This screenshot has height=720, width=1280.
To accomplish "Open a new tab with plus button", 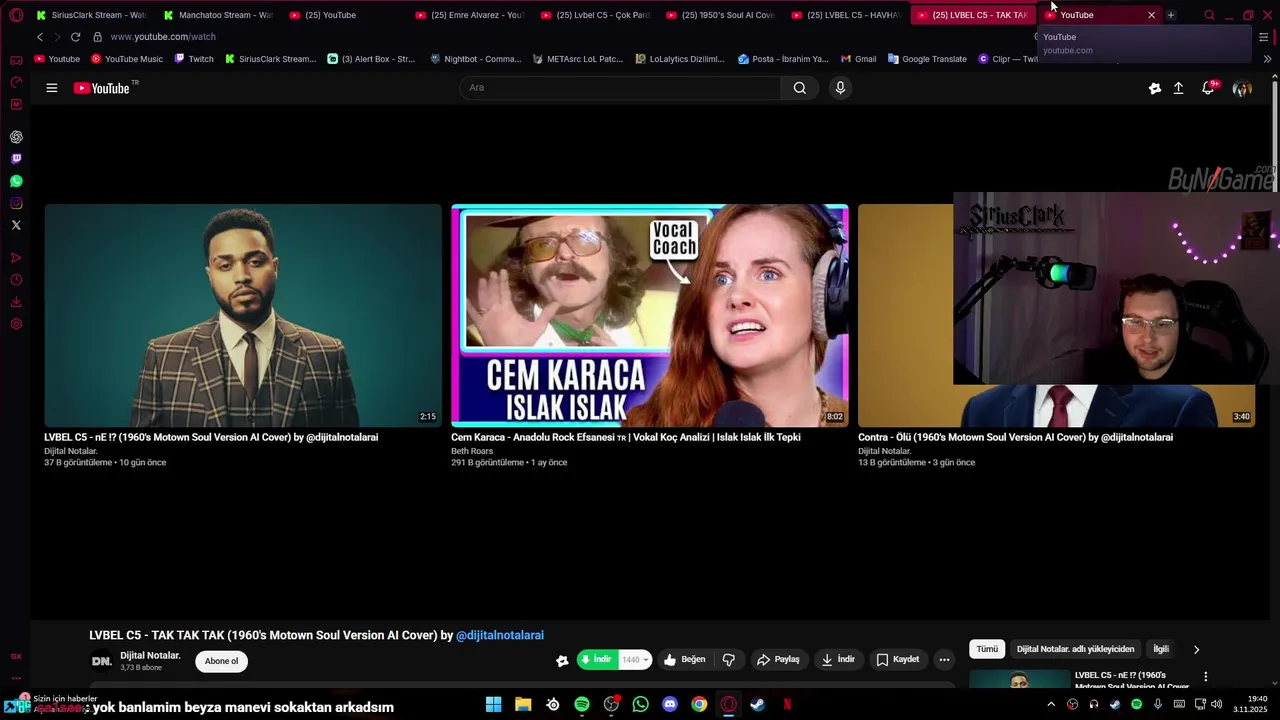I will pyautogui.click(x=1171, y=15).
